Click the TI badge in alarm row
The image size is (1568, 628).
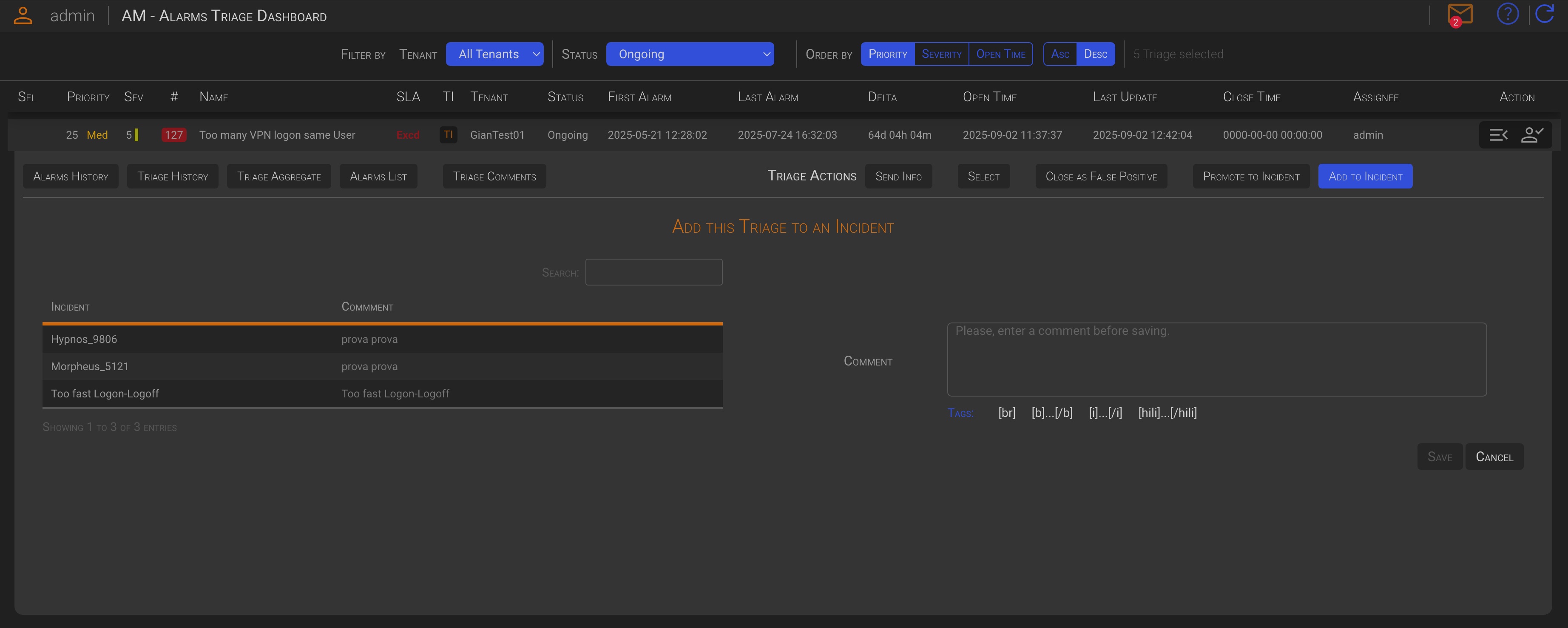pos(448,134)
